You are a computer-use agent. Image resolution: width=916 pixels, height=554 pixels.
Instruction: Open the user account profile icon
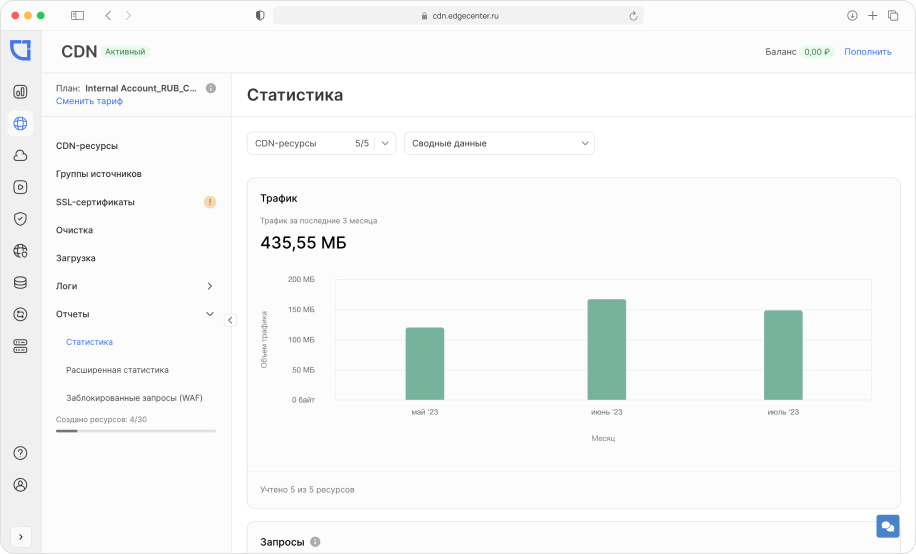20,485
